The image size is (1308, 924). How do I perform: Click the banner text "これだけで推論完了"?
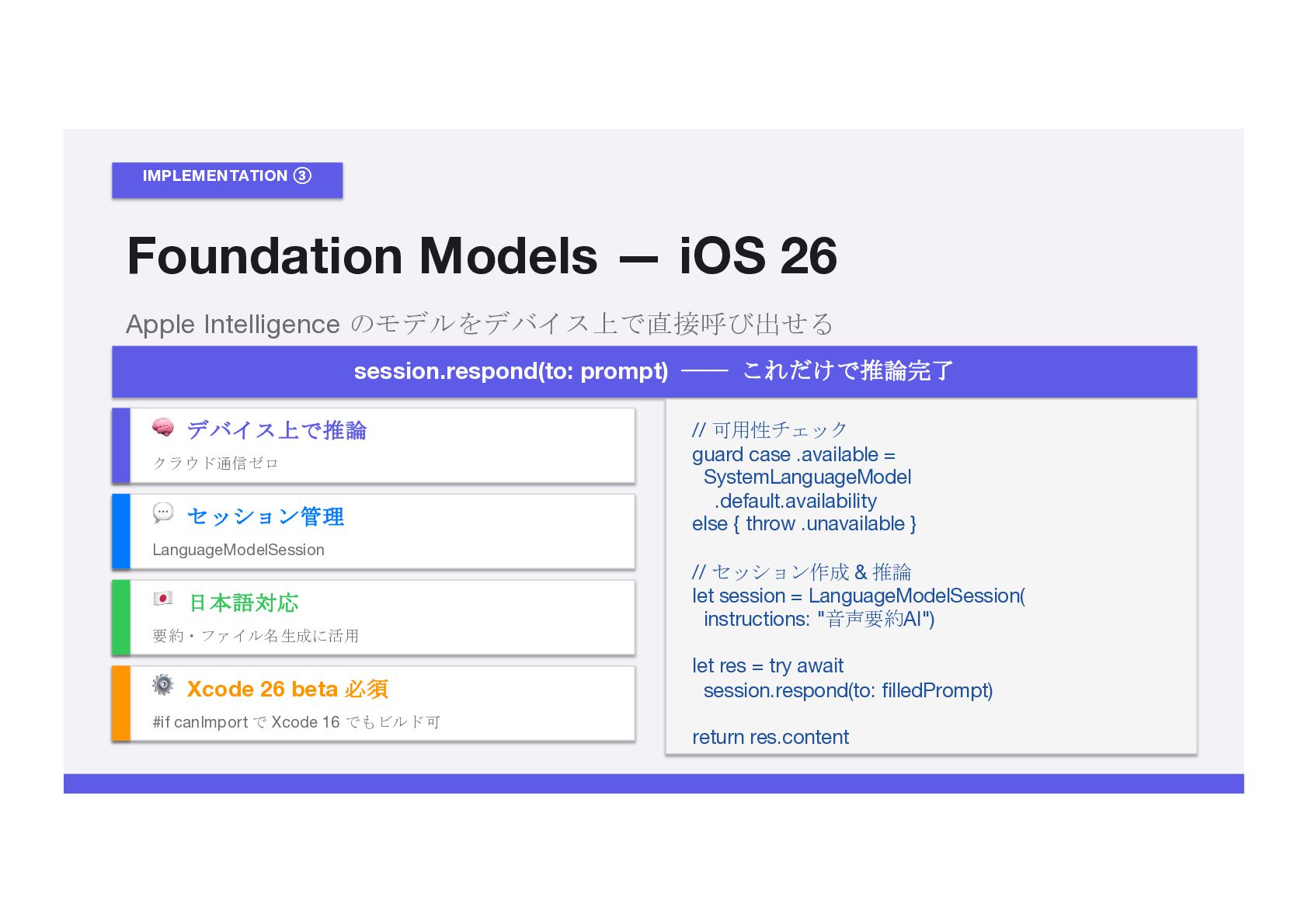tap(848, 371)
